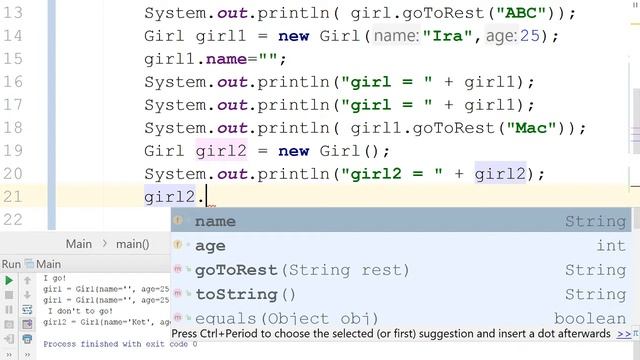Click the down arrow in Run console
This screenshot has height=360, width=640.
tap(27, 295)
